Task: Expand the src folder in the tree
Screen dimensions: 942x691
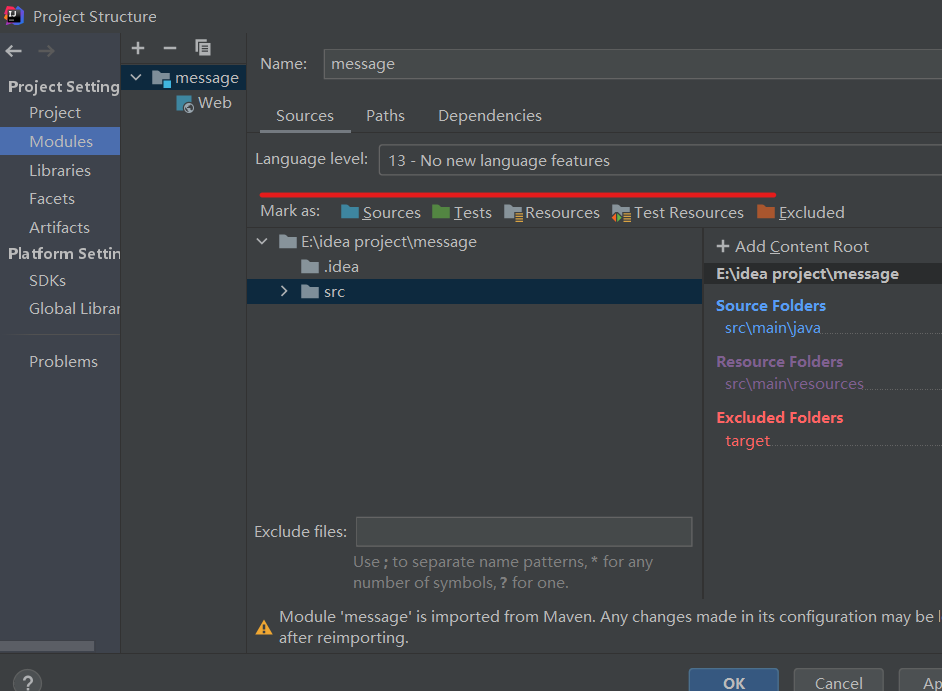Action: [x=284, y=291]
